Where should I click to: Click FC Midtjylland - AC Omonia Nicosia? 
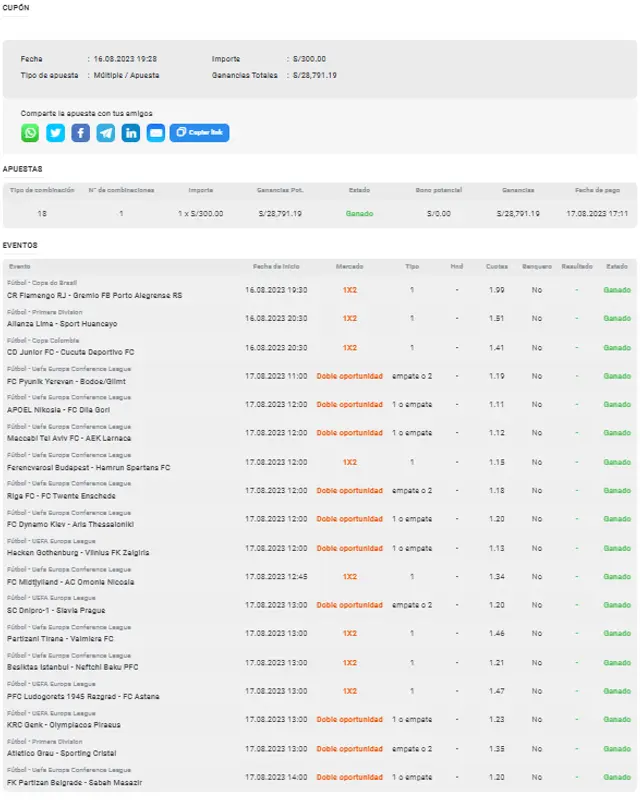pyautogui.click(x=70, y=582)
